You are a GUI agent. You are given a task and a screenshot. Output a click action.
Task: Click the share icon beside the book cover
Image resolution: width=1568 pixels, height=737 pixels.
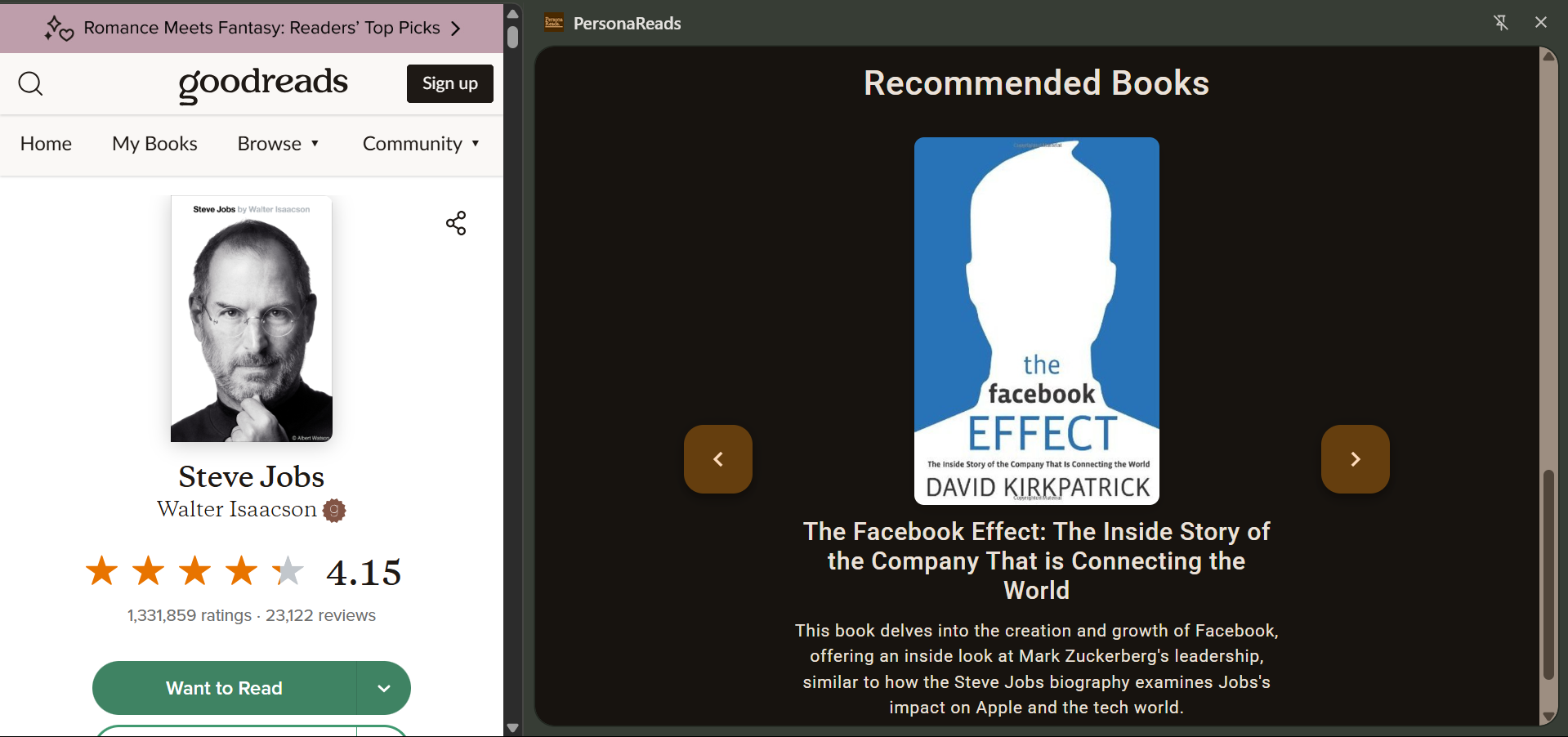[x=456, y=223]
